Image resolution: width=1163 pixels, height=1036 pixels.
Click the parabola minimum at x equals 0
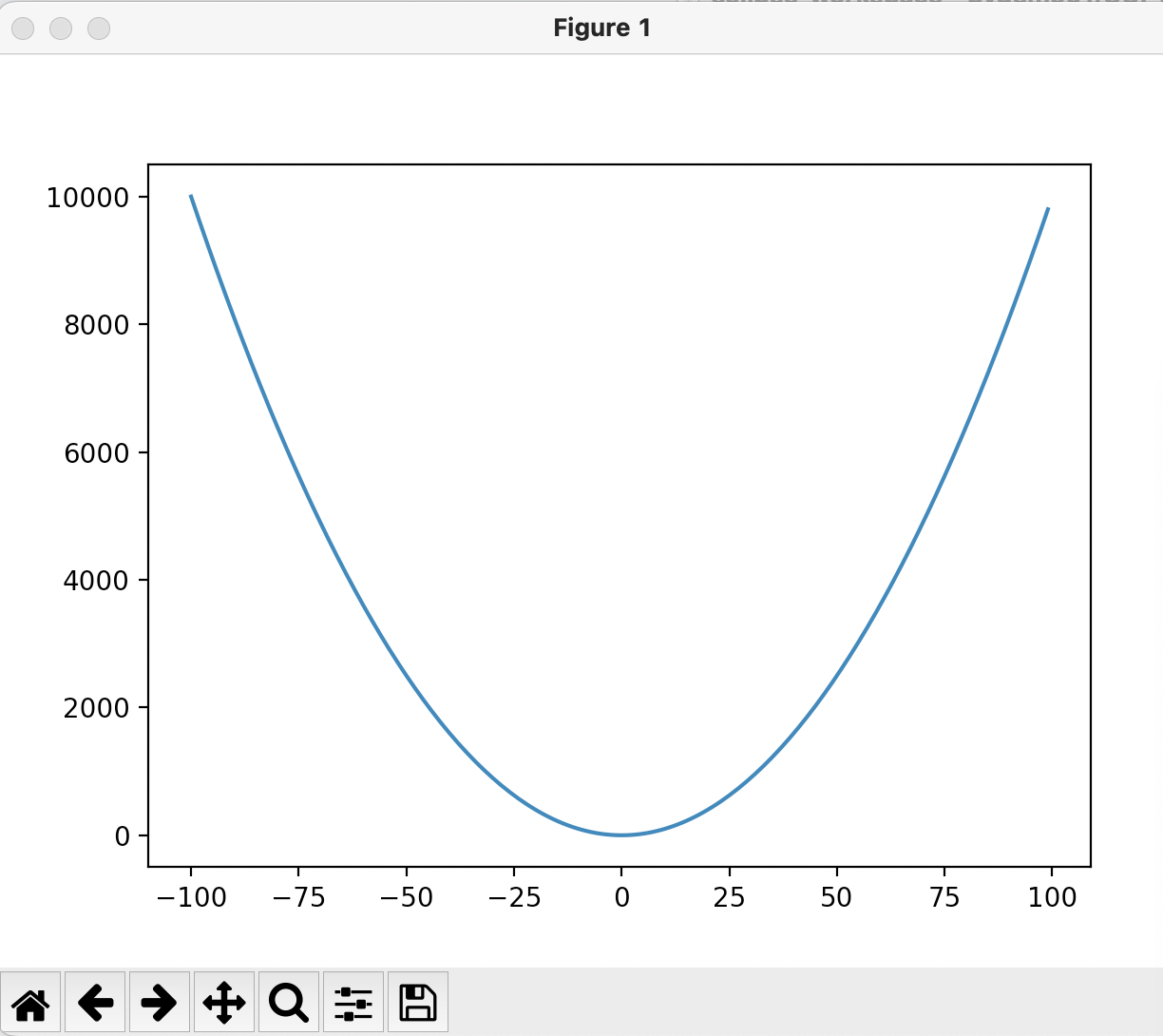[621, 835]
